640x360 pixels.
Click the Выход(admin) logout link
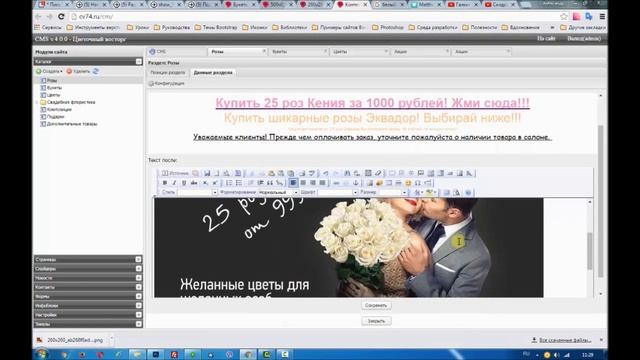(x=584, y=38)
